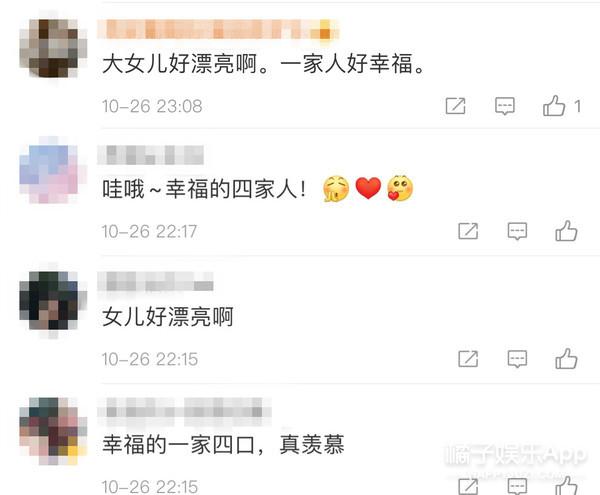
Task: Open the orange username of first commenter
Action: coord(218,29)
